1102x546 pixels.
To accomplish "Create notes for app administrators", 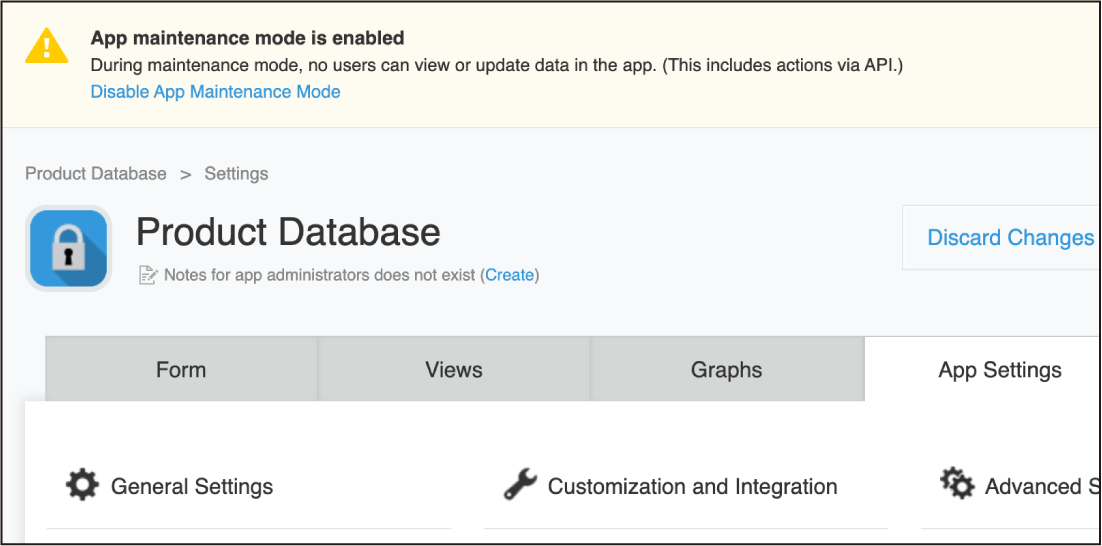I will (510, 275).
